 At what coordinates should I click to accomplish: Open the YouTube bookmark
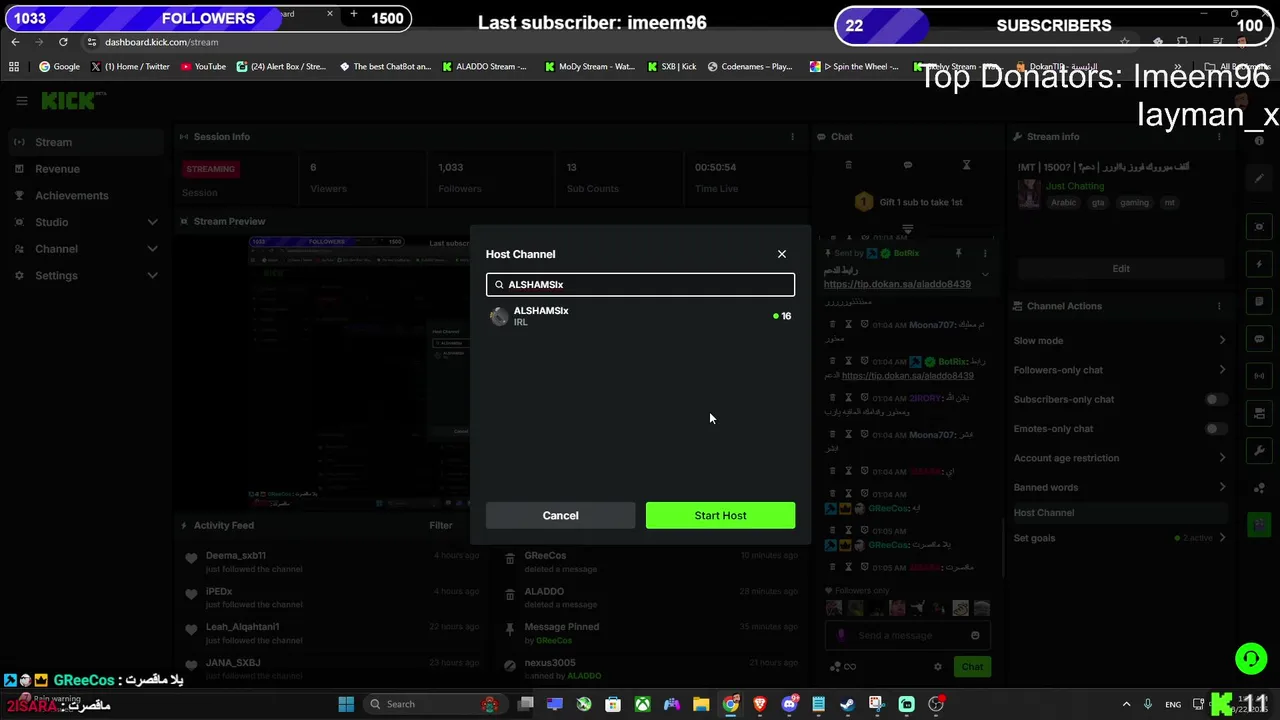[x=203, y=67]
